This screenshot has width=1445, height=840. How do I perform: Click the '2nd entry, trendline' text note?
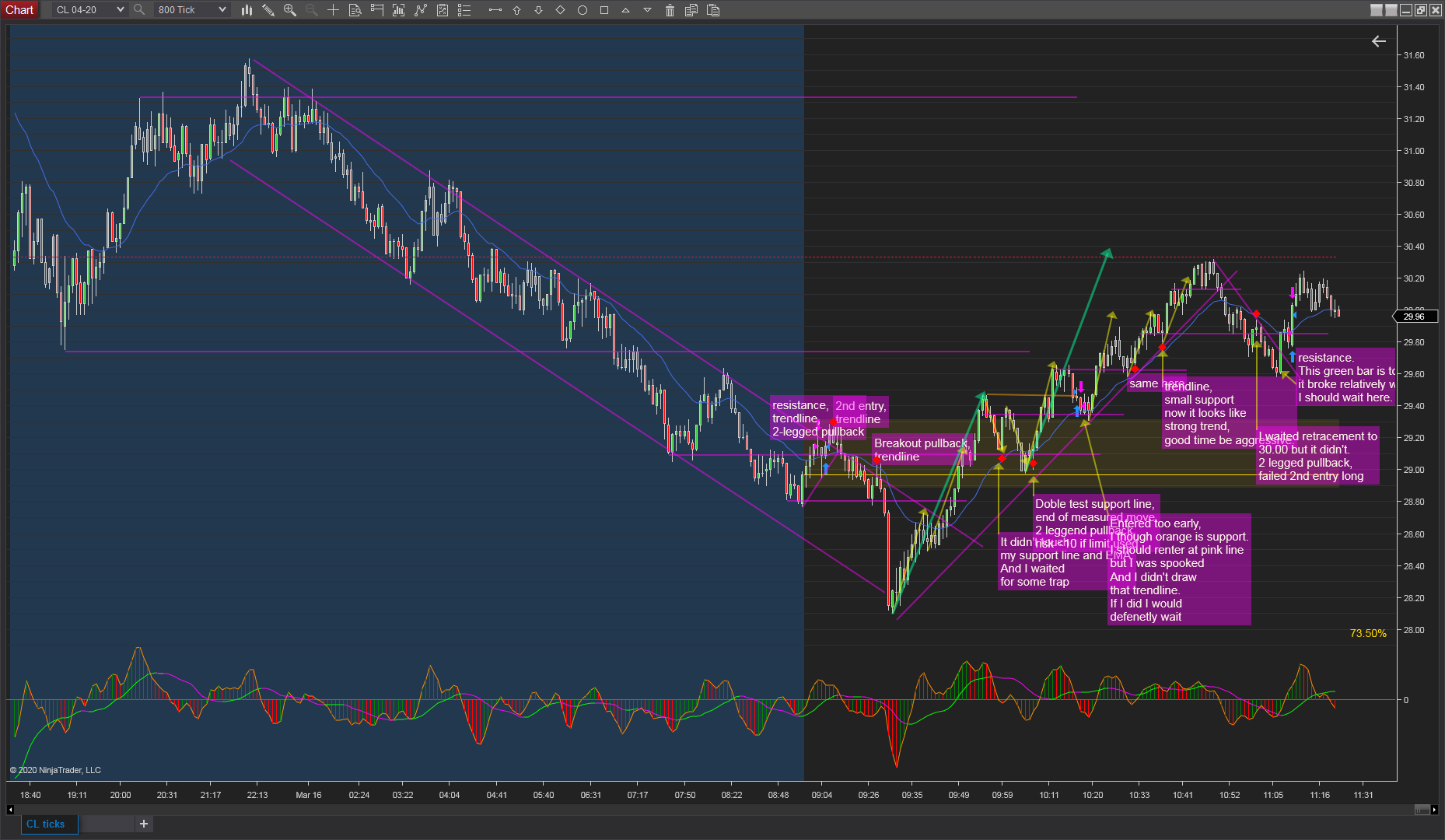click(x=860, y=412)
